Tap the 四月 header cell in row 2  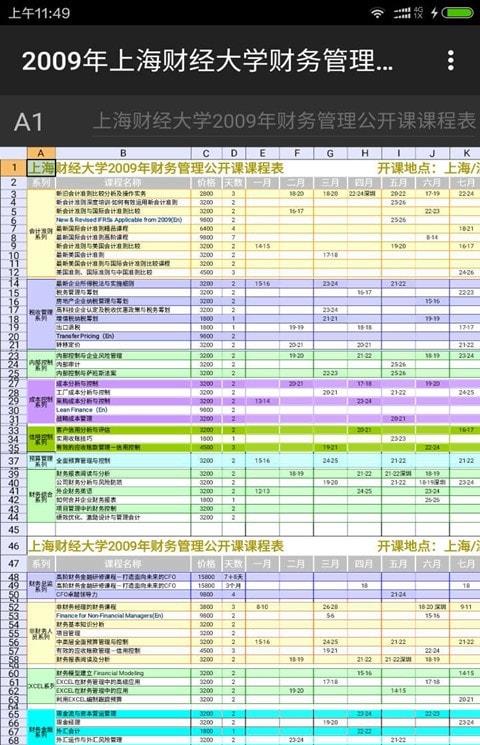pyautogui.click(x=365, y=183)
